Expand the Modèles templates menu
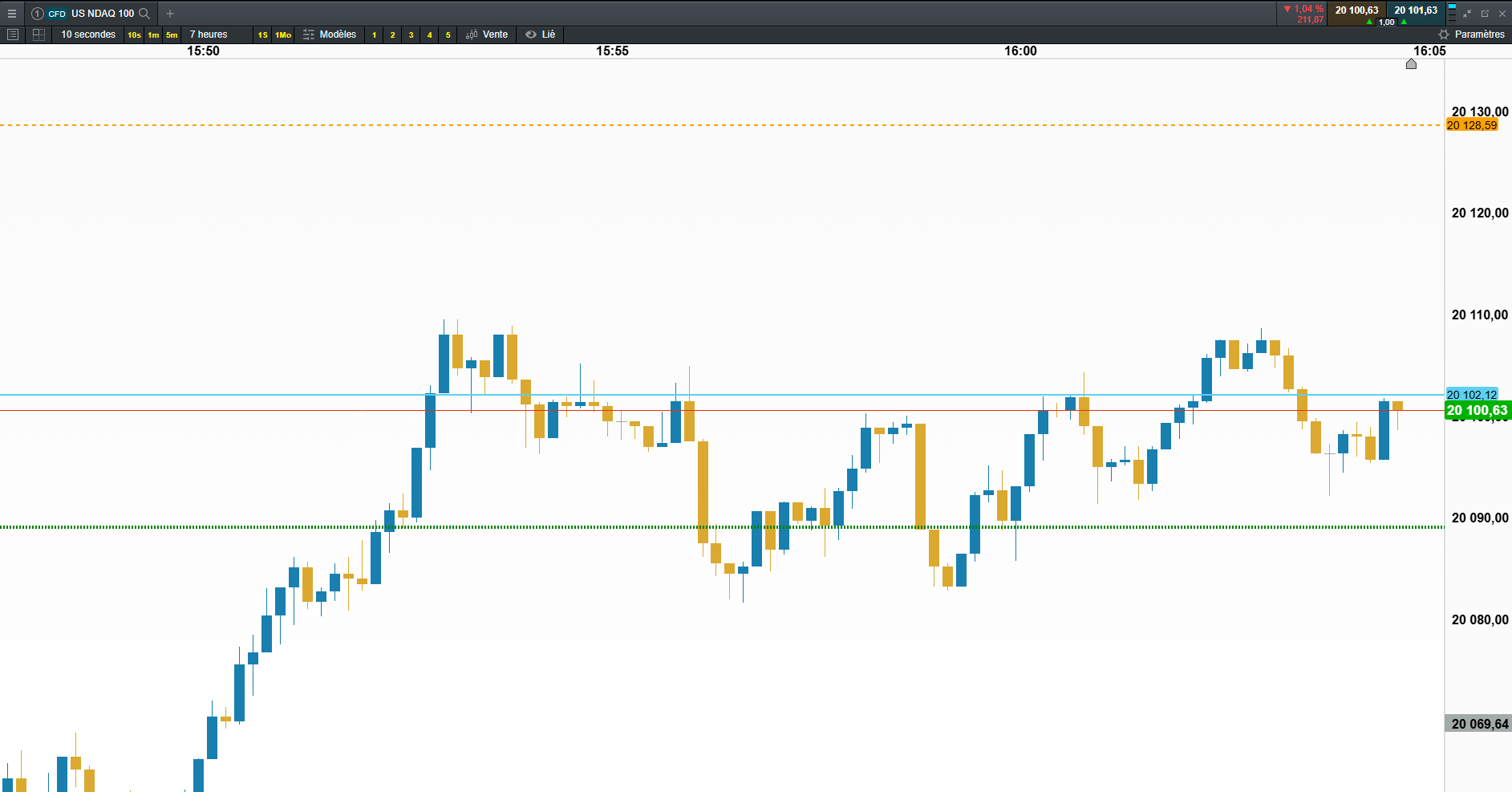 [x=330, y=35]
